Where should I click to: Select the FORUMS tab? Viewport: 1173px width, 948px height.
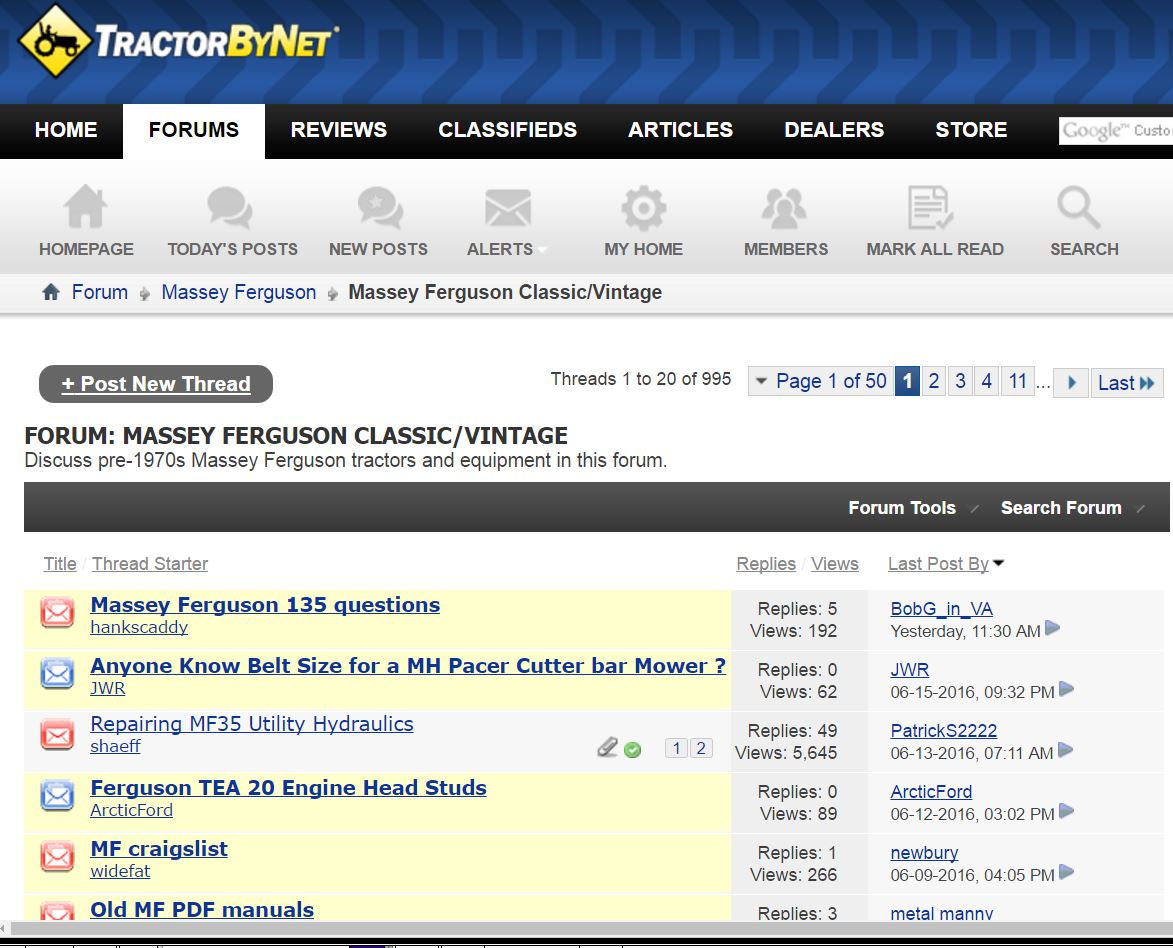pos(194,130)
